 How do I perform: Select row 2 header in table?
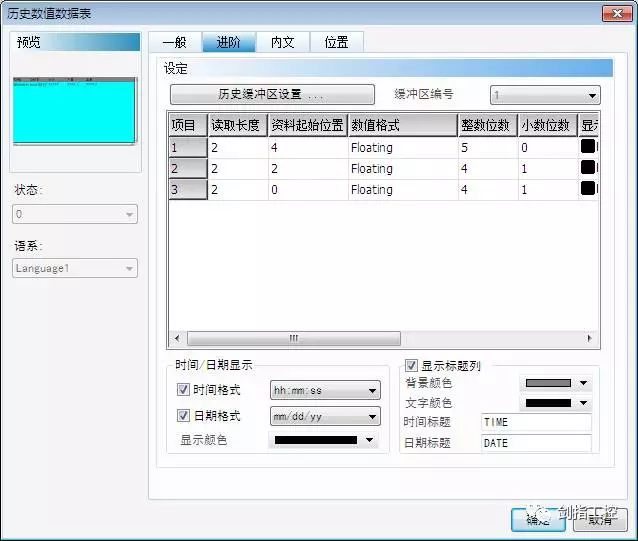click(x=186, y=168)
